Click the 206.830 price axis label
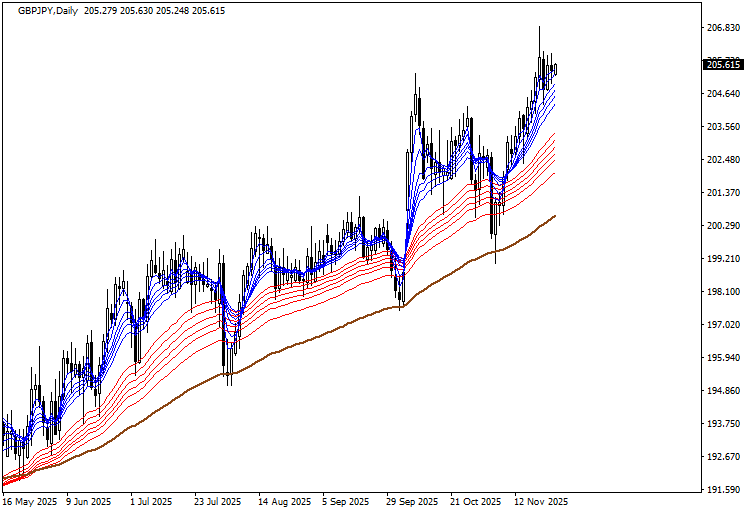The image size is (747, 513). tap(722, 28)
